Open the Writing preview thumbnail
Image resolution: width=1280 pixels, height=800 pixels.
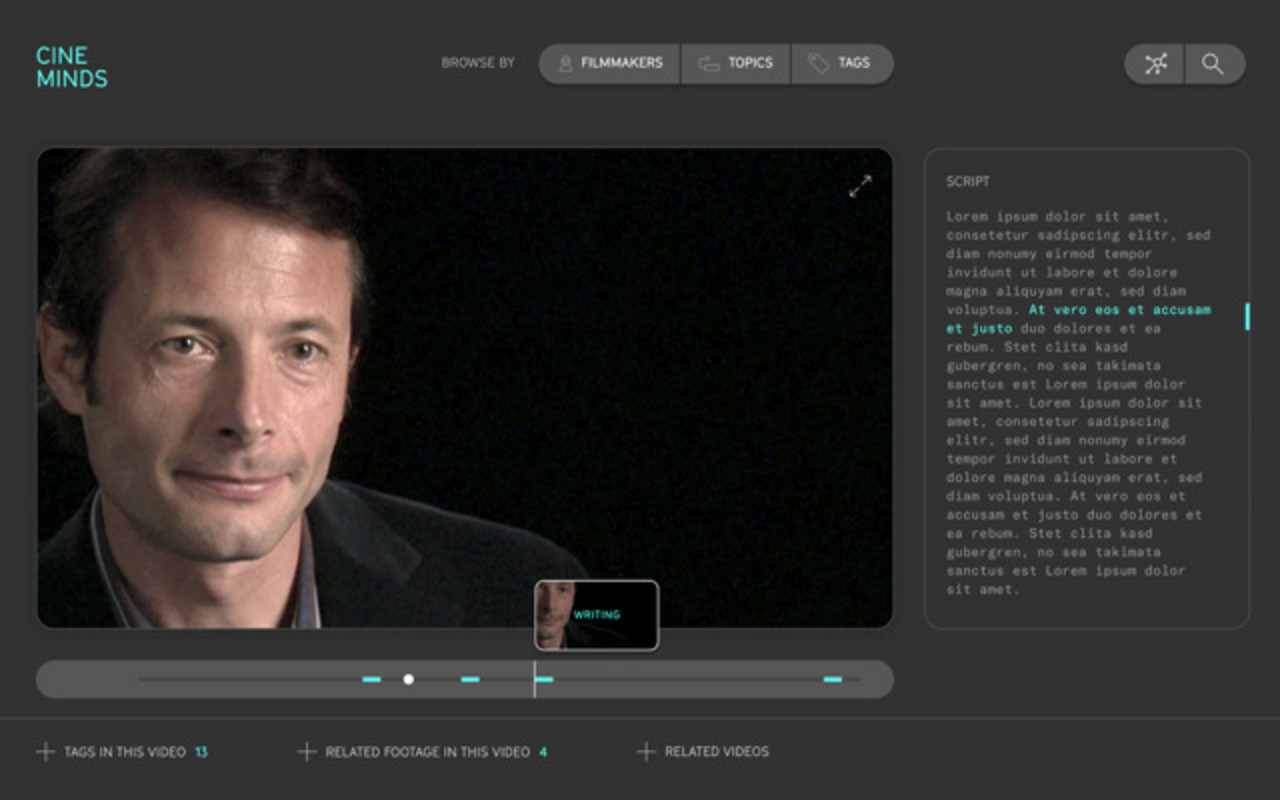(596, 615)
